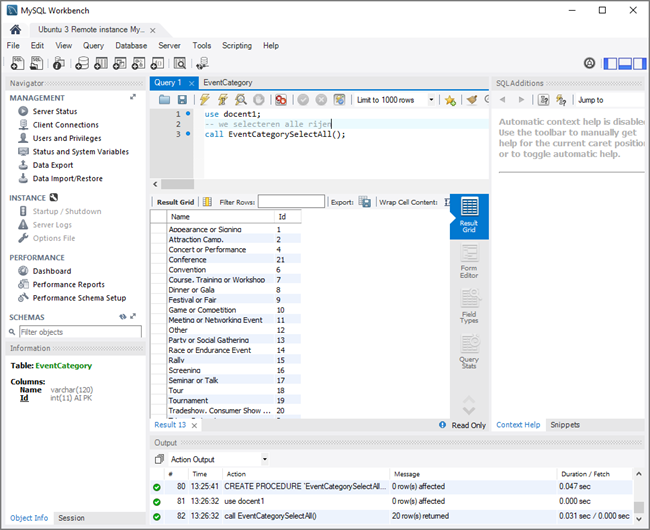This screenshot has height=530, width=650.
Task: Toggle bottom output panel visibility
Action: [x=625, y=63]
